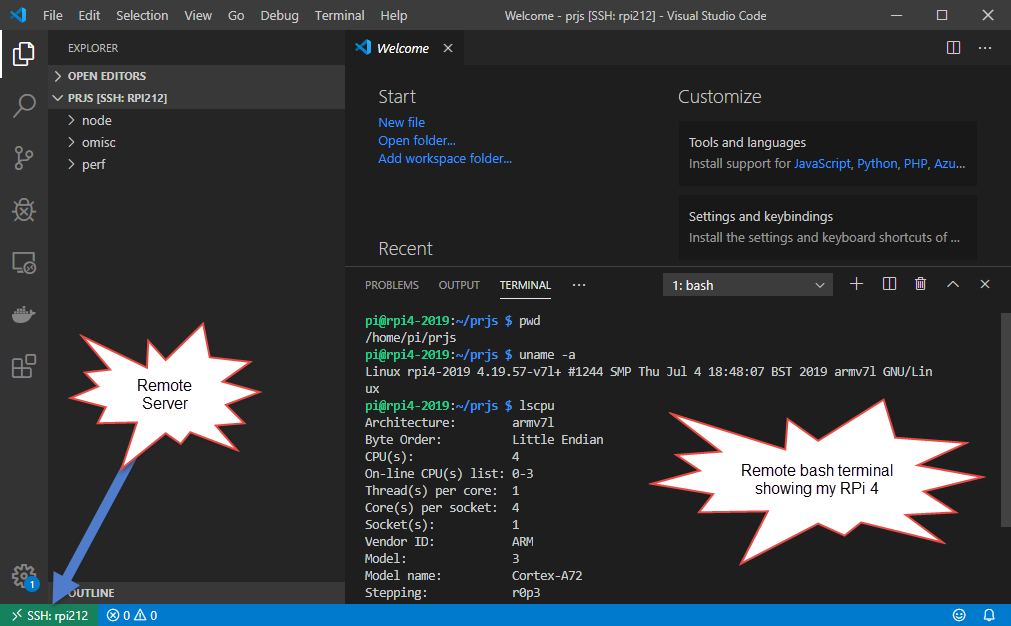The image size is (1011, 626).
Task: Open feedback smiley in status bar
Action: (959, 615)
